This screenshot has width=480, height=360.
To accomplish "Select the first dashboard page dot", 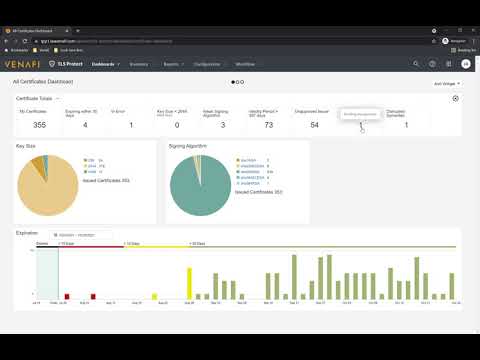I will [233, 82].
